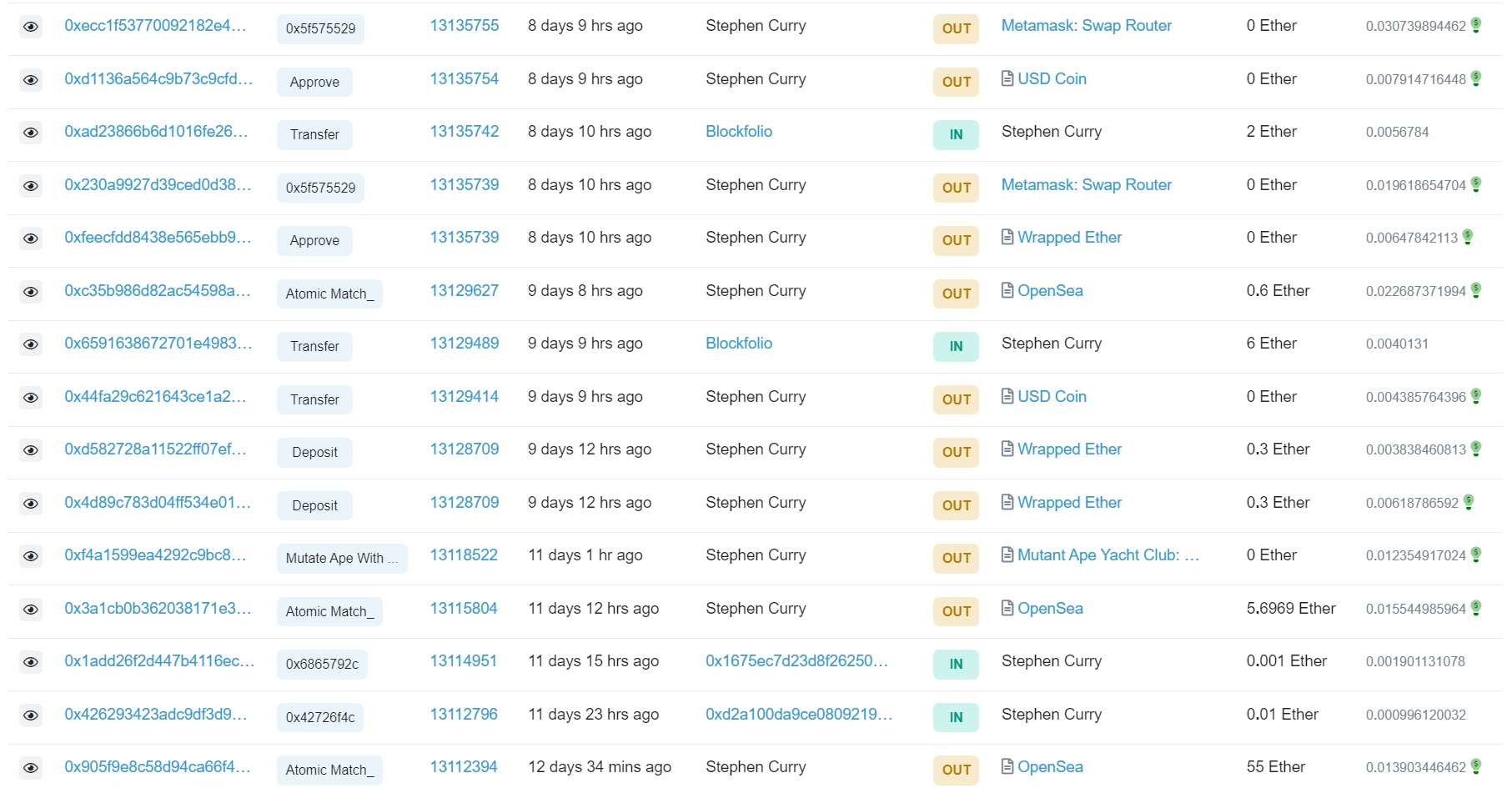Click eye icon for transaction 0x6591638672701e4983
This screenshot has width=1512, height=798.
tap(31, 344)
